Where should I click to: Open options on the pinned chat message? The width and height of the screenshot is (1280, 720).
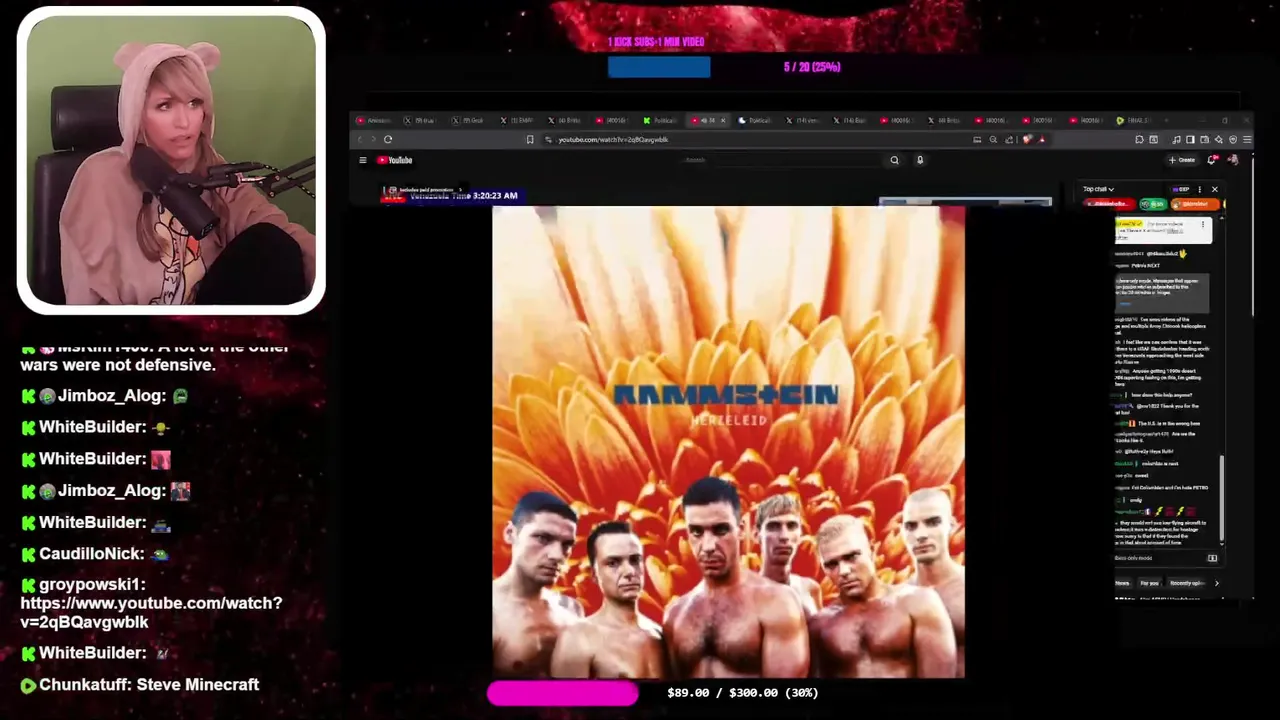point(1203,225)
